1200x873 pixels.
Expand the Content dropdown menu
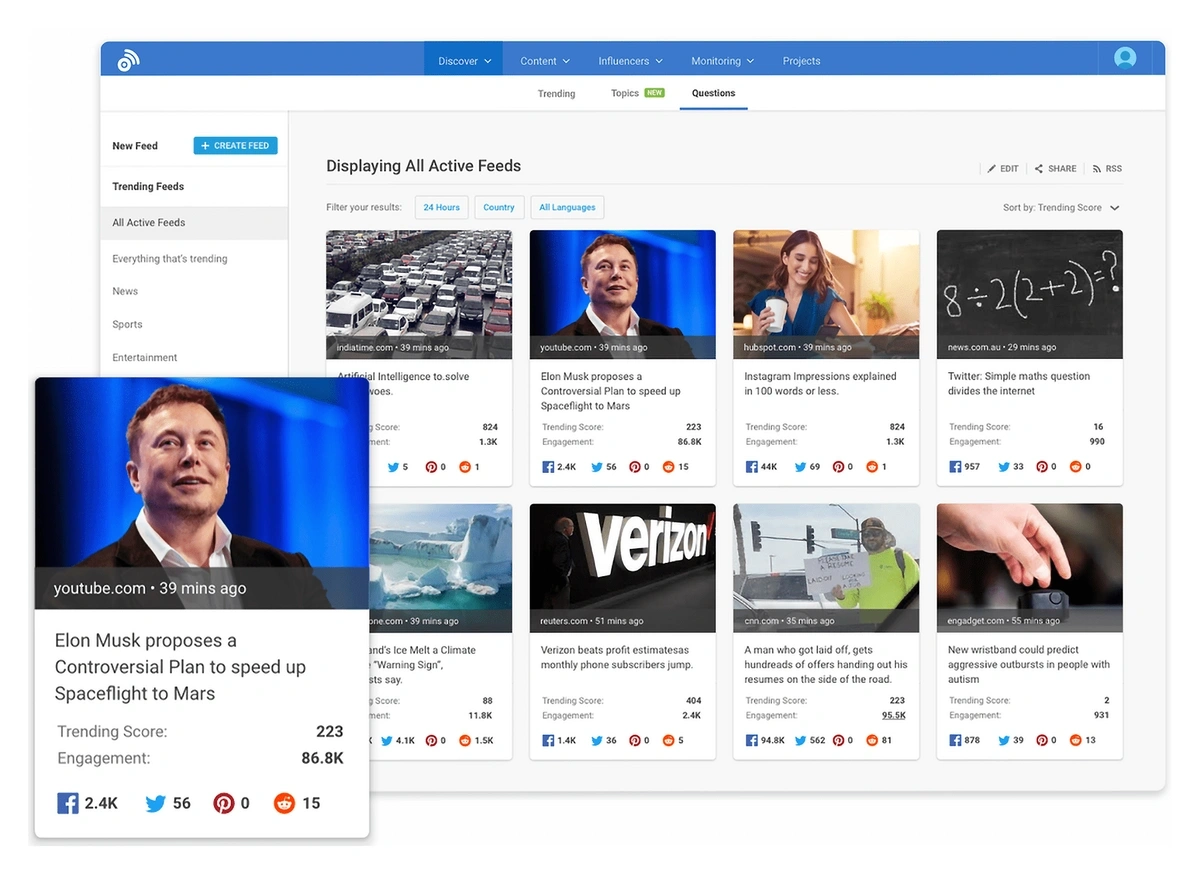click(545, 61)
